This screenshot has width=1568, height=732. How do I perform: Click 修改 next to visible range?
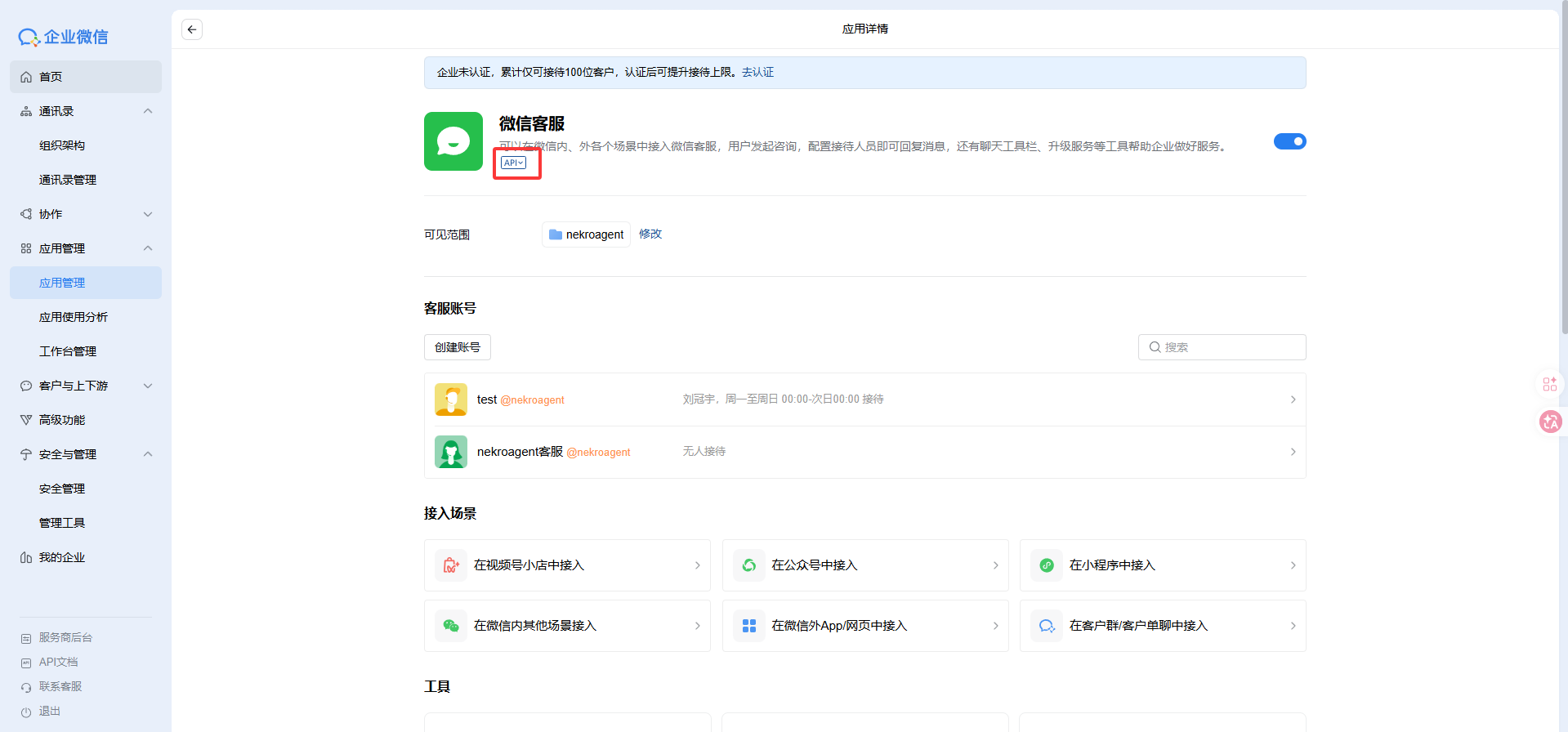(x=650, y=234)
